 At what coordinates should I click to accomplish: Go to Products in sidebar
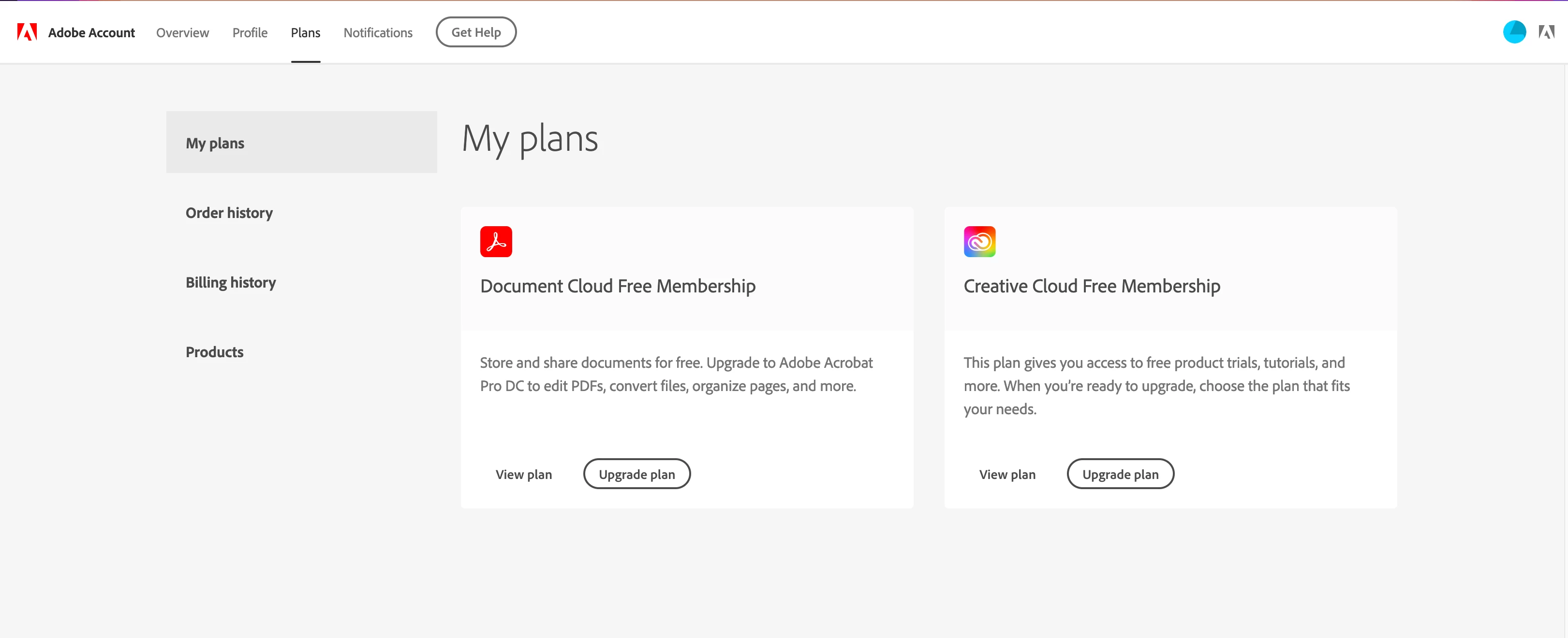tap(214, 352)
